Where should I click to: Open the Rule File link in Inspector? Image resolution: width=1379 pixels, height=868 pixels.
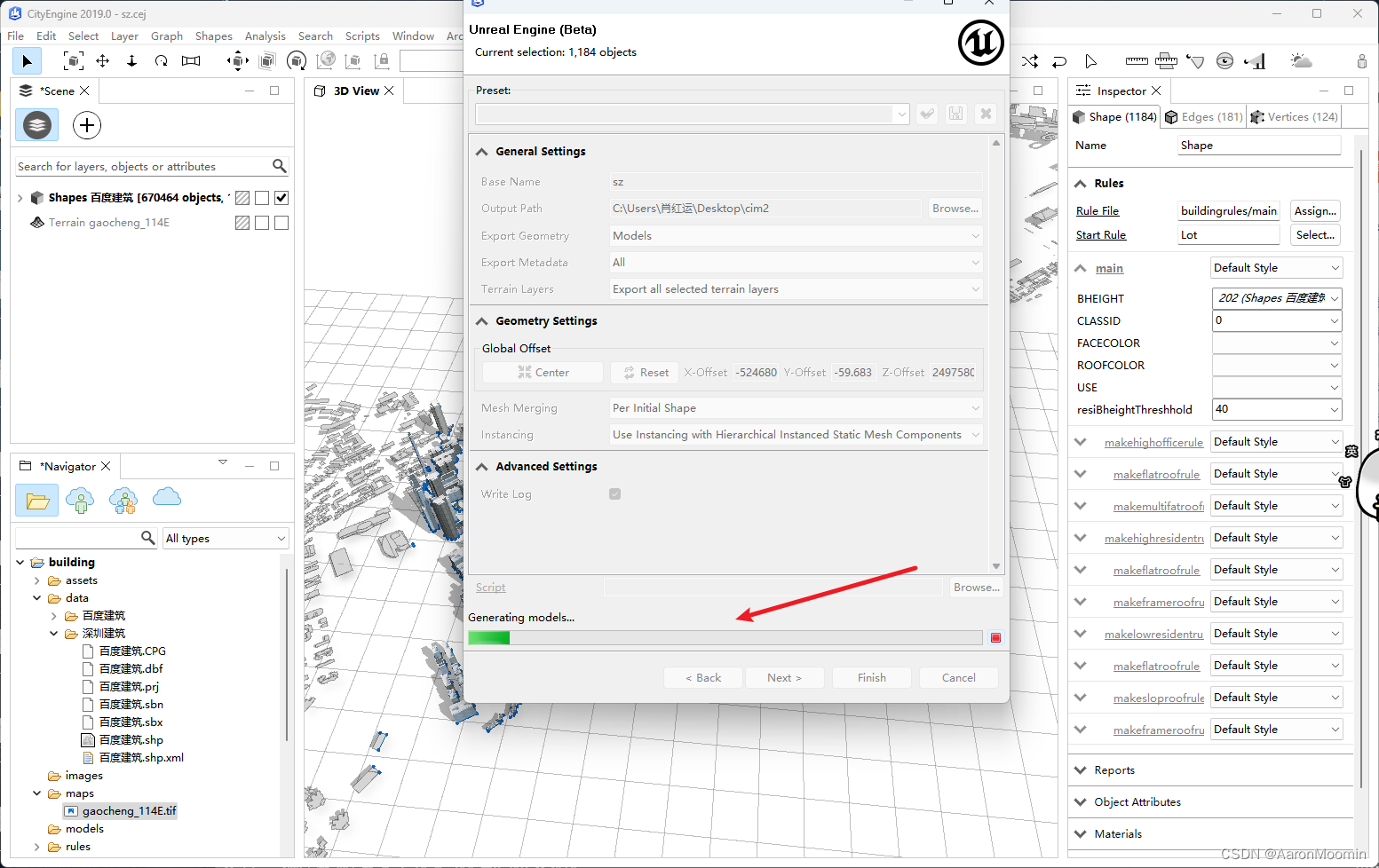pyautogui.click(x=1098, y=210)
